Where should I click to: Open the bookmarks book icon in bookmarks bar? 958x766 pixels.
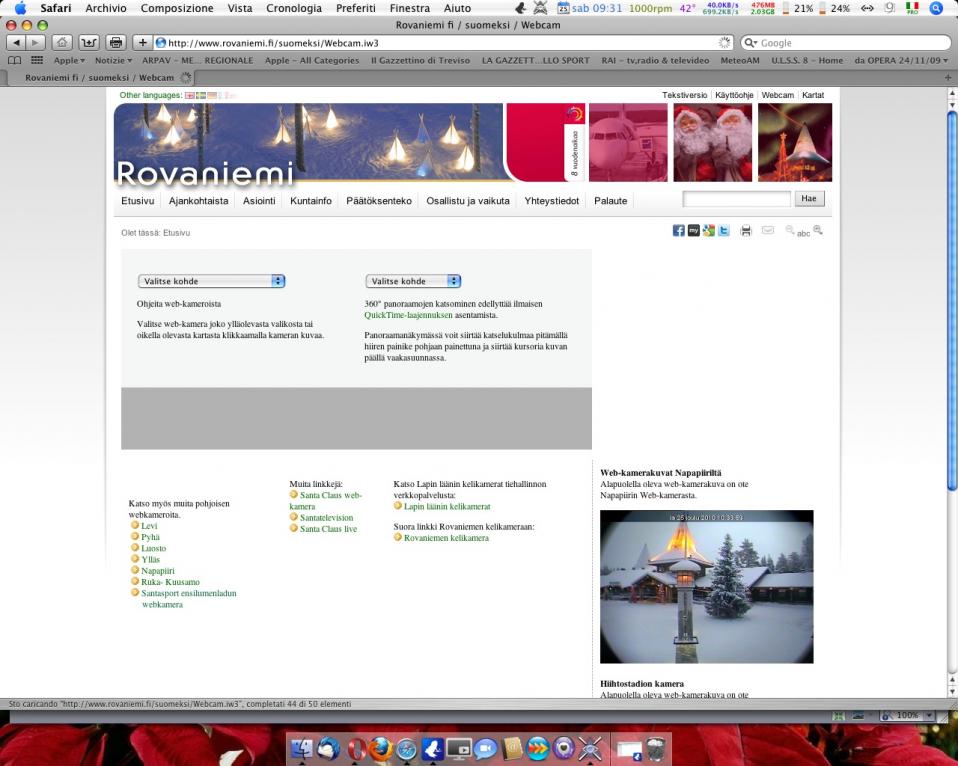14,60
